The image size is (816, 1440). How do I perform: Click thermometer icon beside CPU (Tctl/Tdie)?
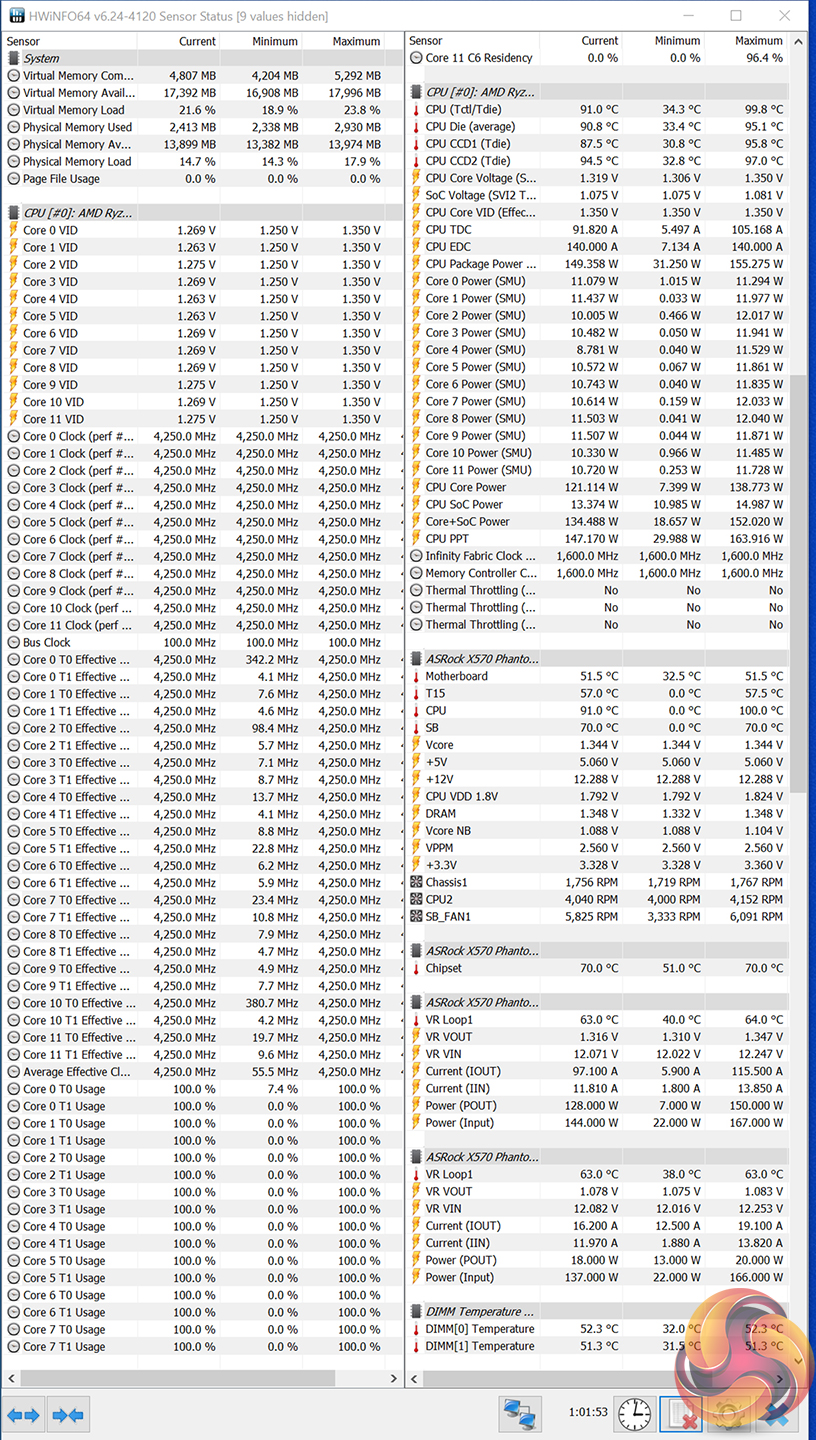(x=416, y=110)
